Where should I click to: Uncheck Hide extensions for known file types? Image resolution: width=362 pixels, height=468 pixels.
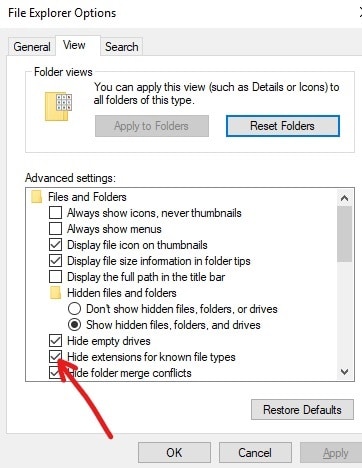point(55,357)
